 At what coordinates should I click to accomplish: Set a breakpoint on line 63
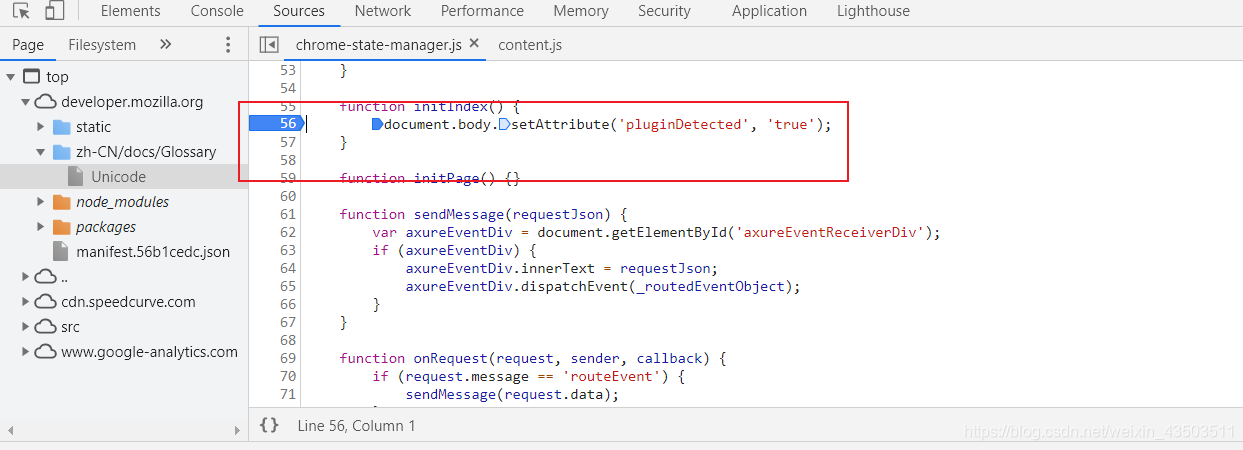287,250
